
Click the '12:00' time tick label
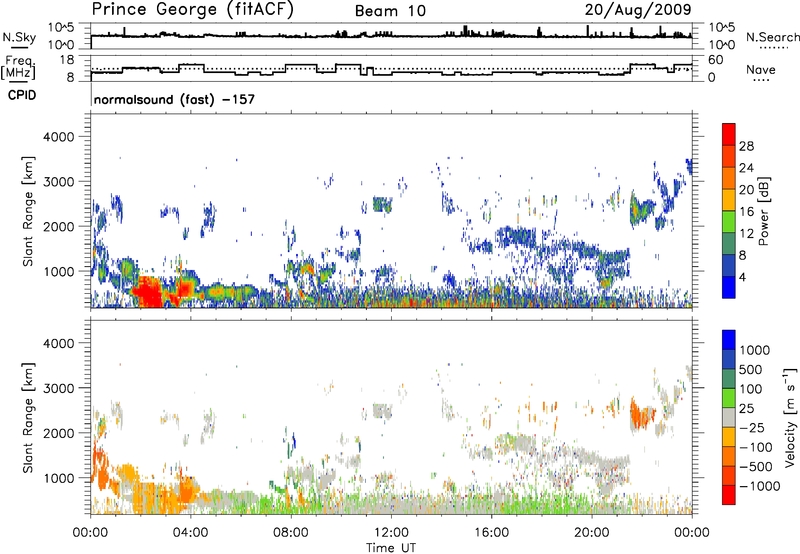pos(391,533)
